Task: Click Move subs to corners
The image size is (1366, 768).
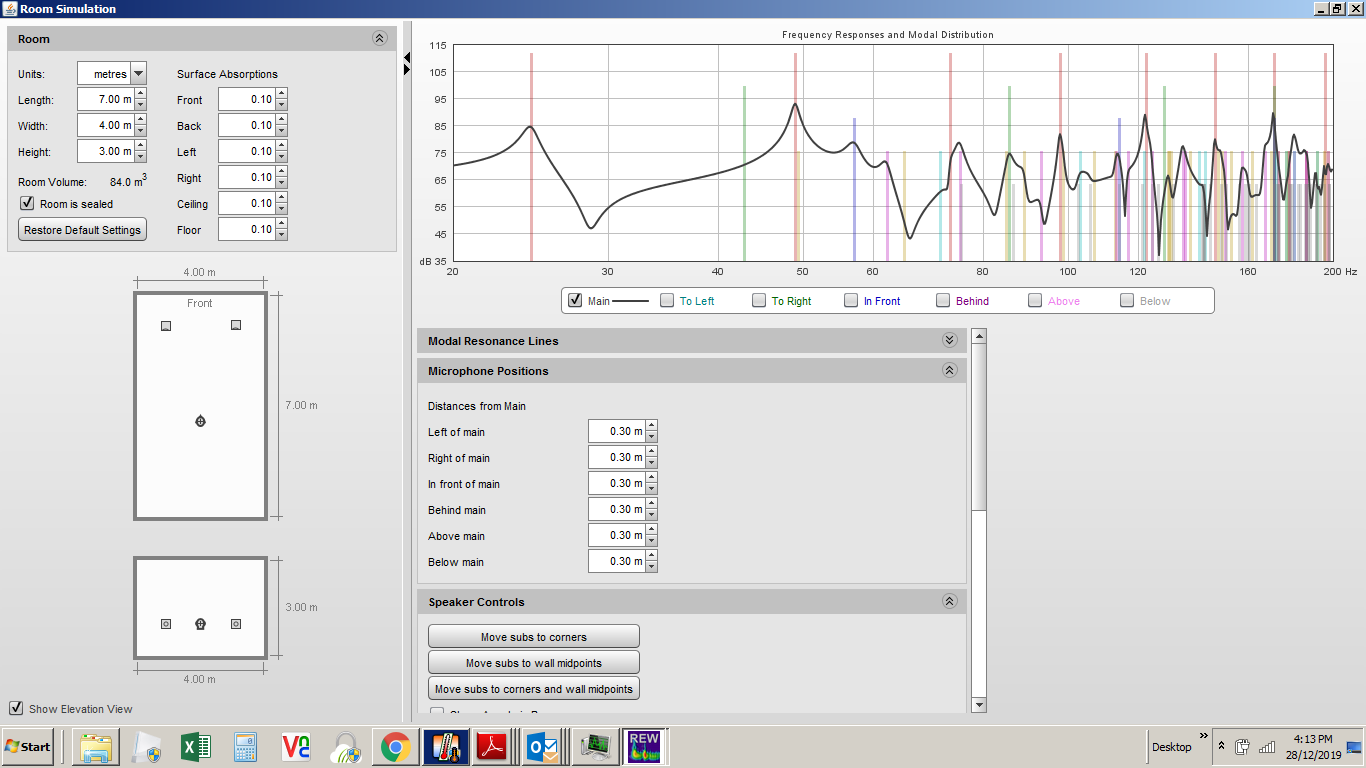Action: point(534,636)
